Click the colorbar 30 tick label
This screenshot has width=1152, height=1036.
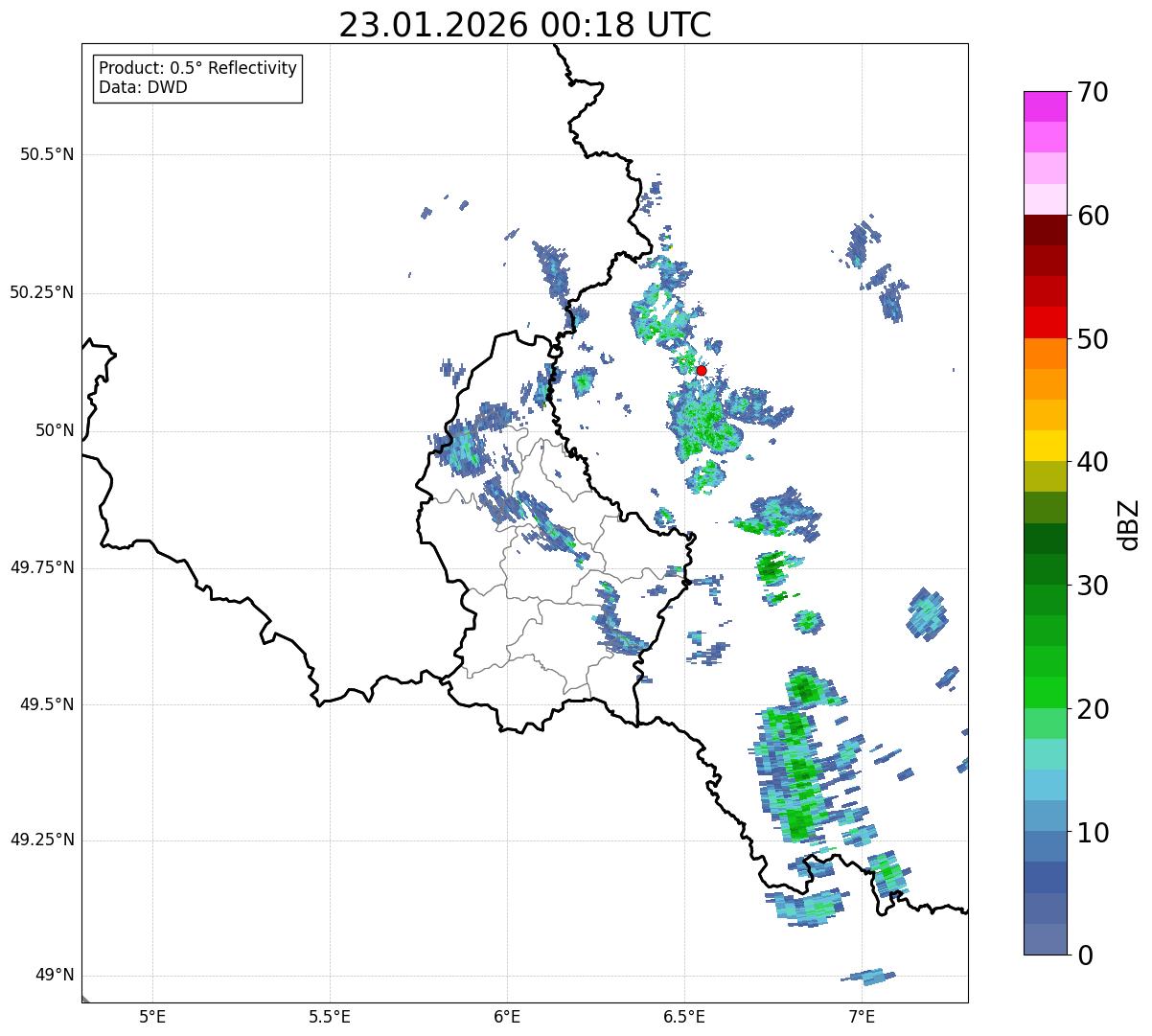pyautogui.click(x=1092, y=586)
